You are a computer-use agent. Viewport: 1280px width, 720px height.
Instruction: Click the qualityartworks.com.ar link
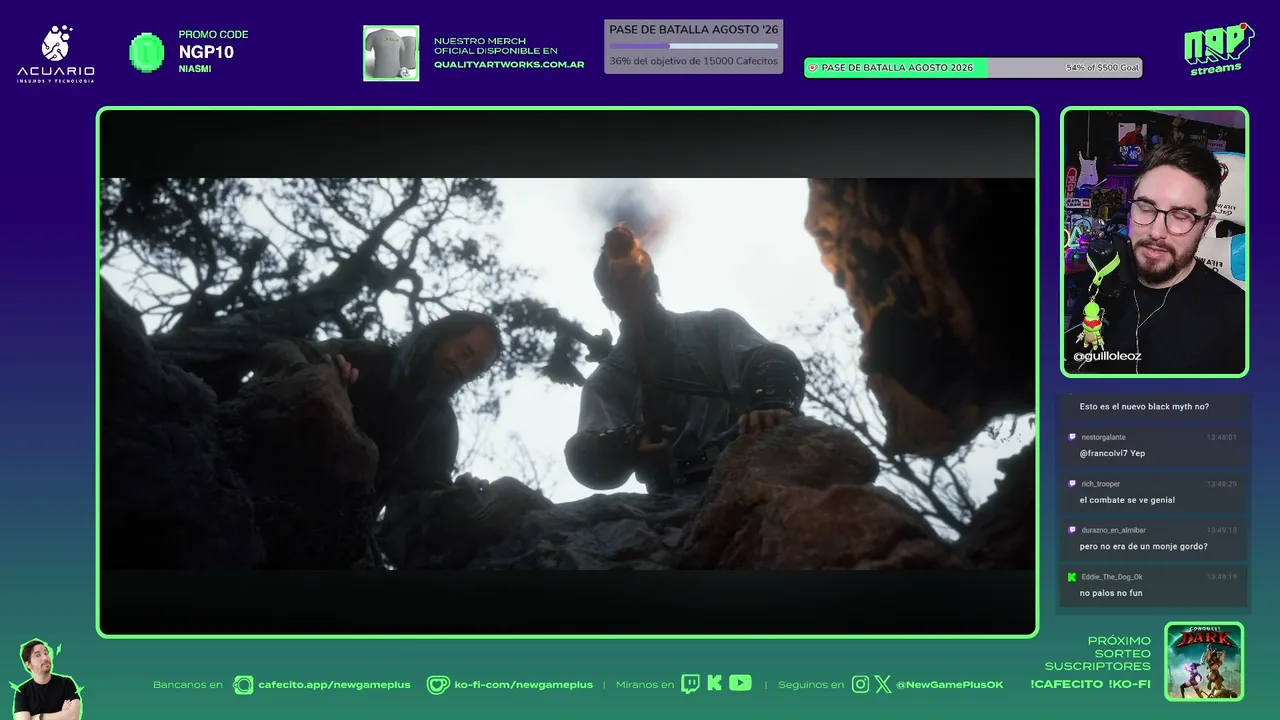509,65
